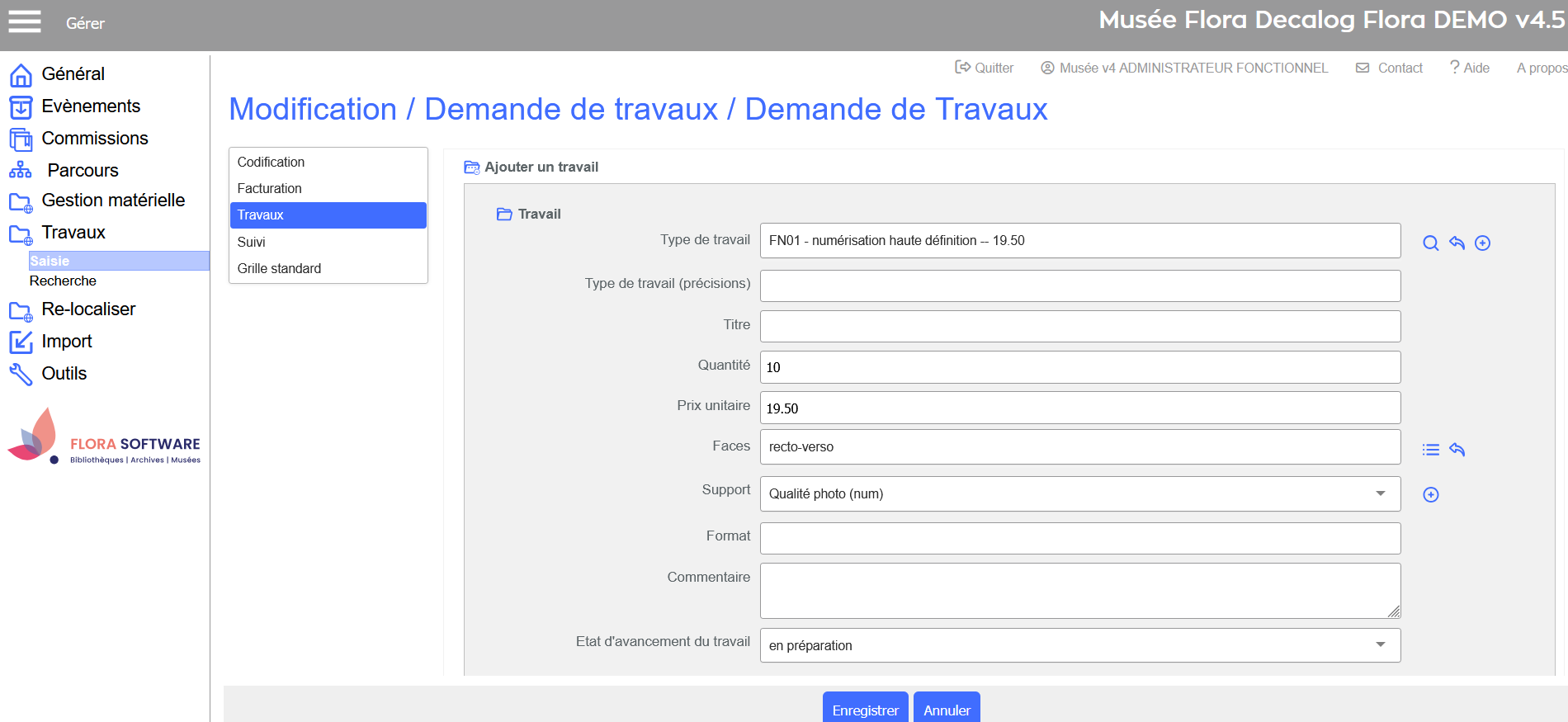Click the Général home icon

pyautogui.click(x=21, y=75)
